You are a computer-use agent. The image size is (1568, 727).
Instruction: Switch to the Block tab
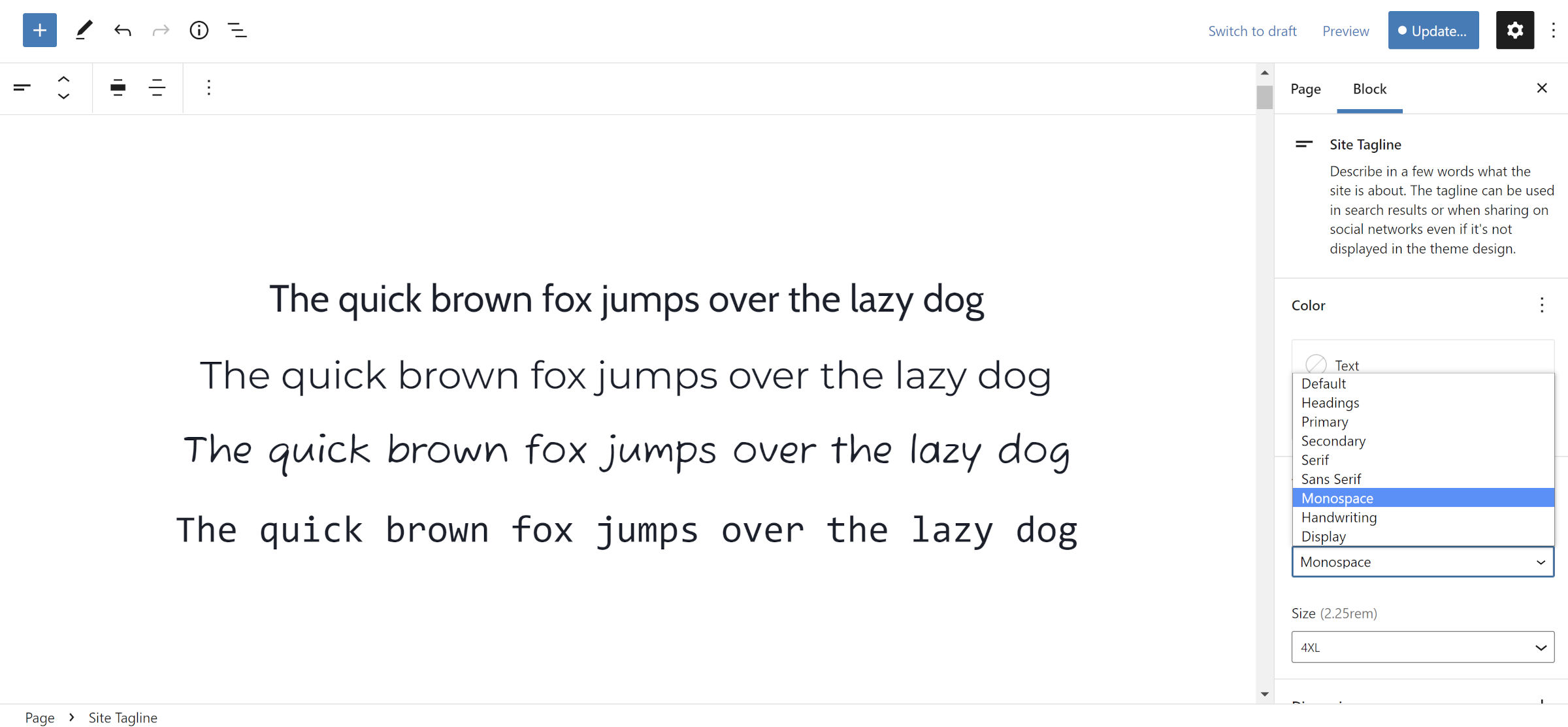[x=1370, y=89]
